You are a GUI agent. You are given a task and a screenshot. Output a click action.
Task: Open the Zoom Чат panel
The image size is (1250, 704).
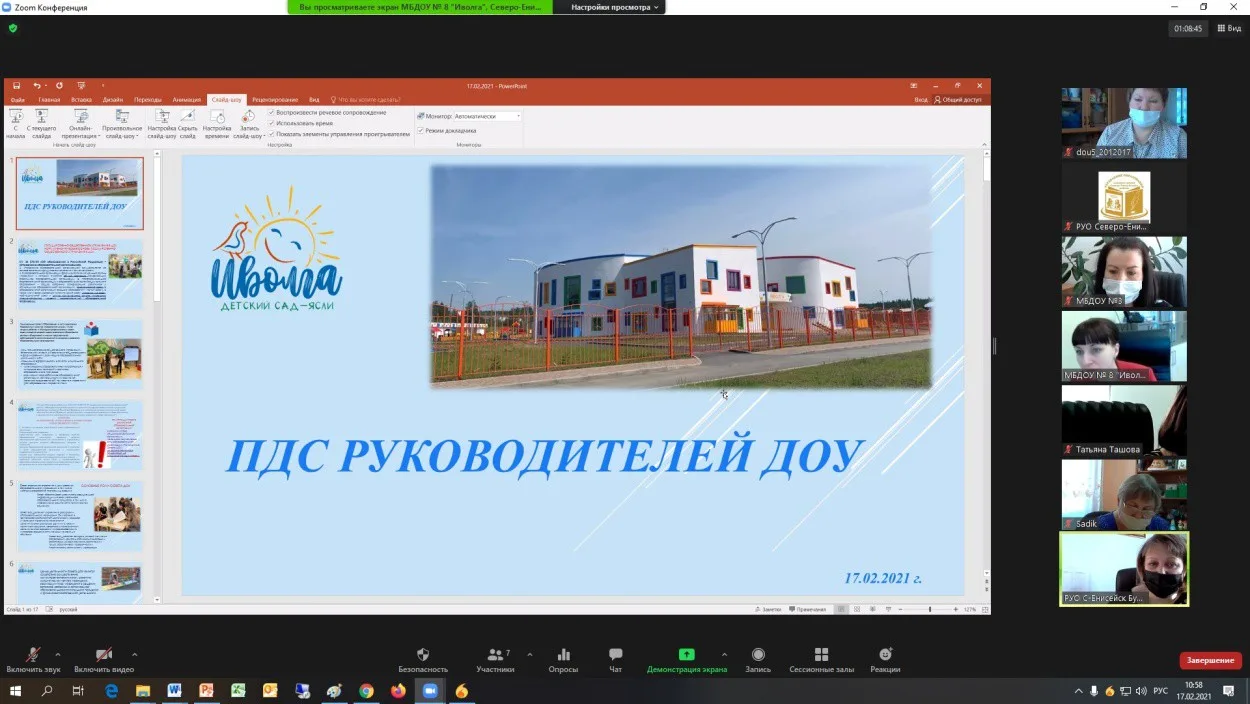pos(615,657)
